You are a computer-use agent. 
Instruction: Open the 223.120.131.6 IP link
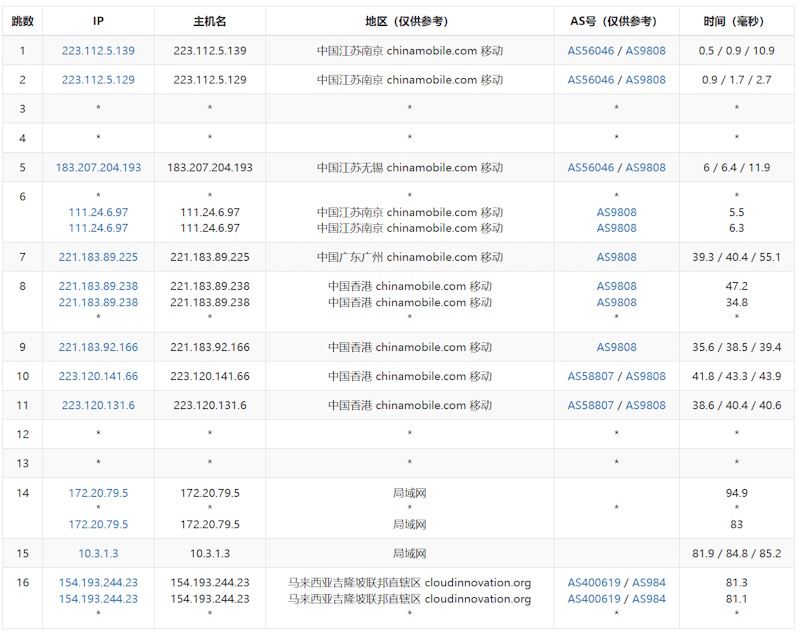coord(98,405)
